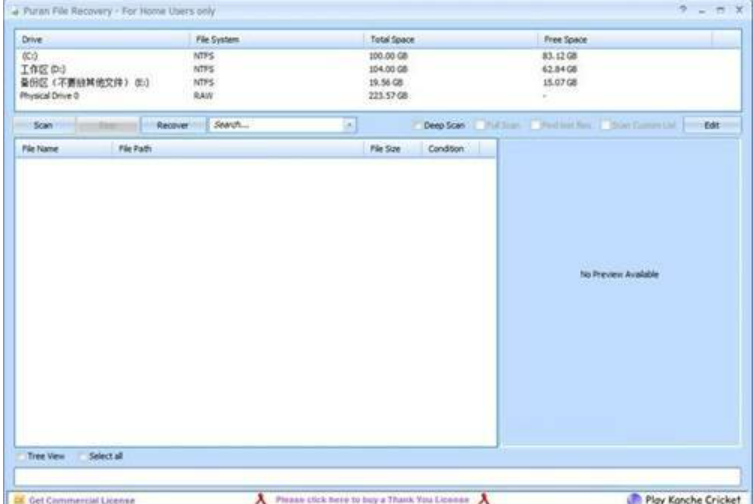Sort results by File Name column header
Viewport: 753px width, 504px height.
[x=63, y=149]
